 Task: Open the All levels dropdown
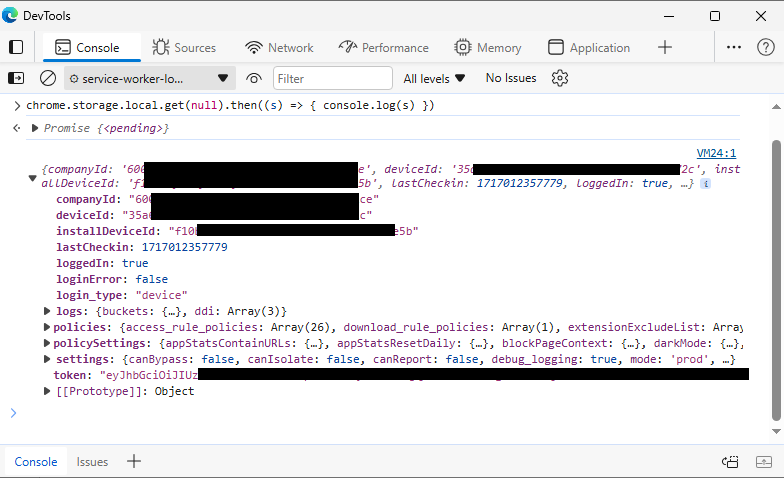[x=434, y=78]
